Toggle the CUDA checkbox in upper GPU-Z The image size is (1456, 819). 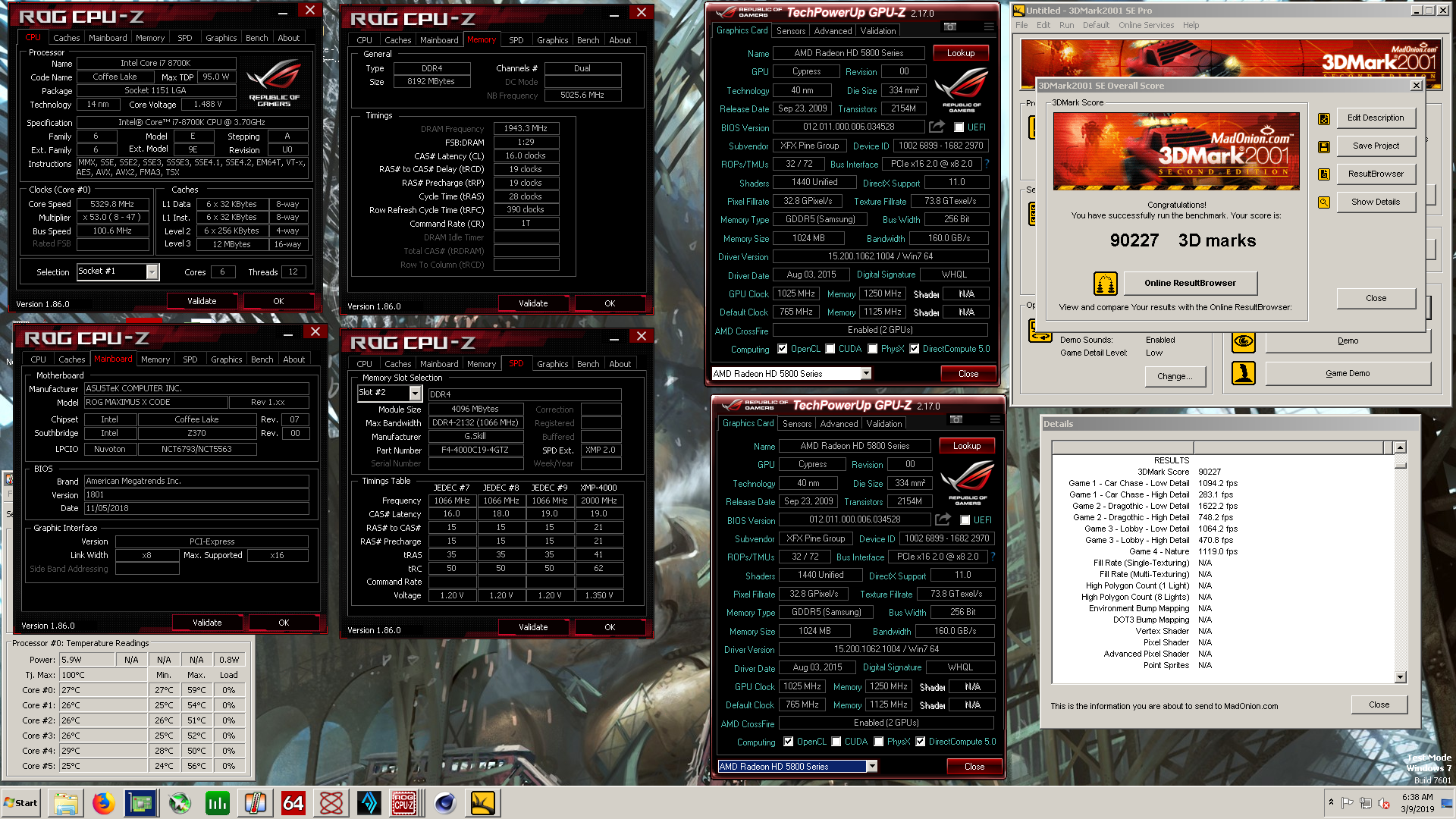click(x=830, y=349)
